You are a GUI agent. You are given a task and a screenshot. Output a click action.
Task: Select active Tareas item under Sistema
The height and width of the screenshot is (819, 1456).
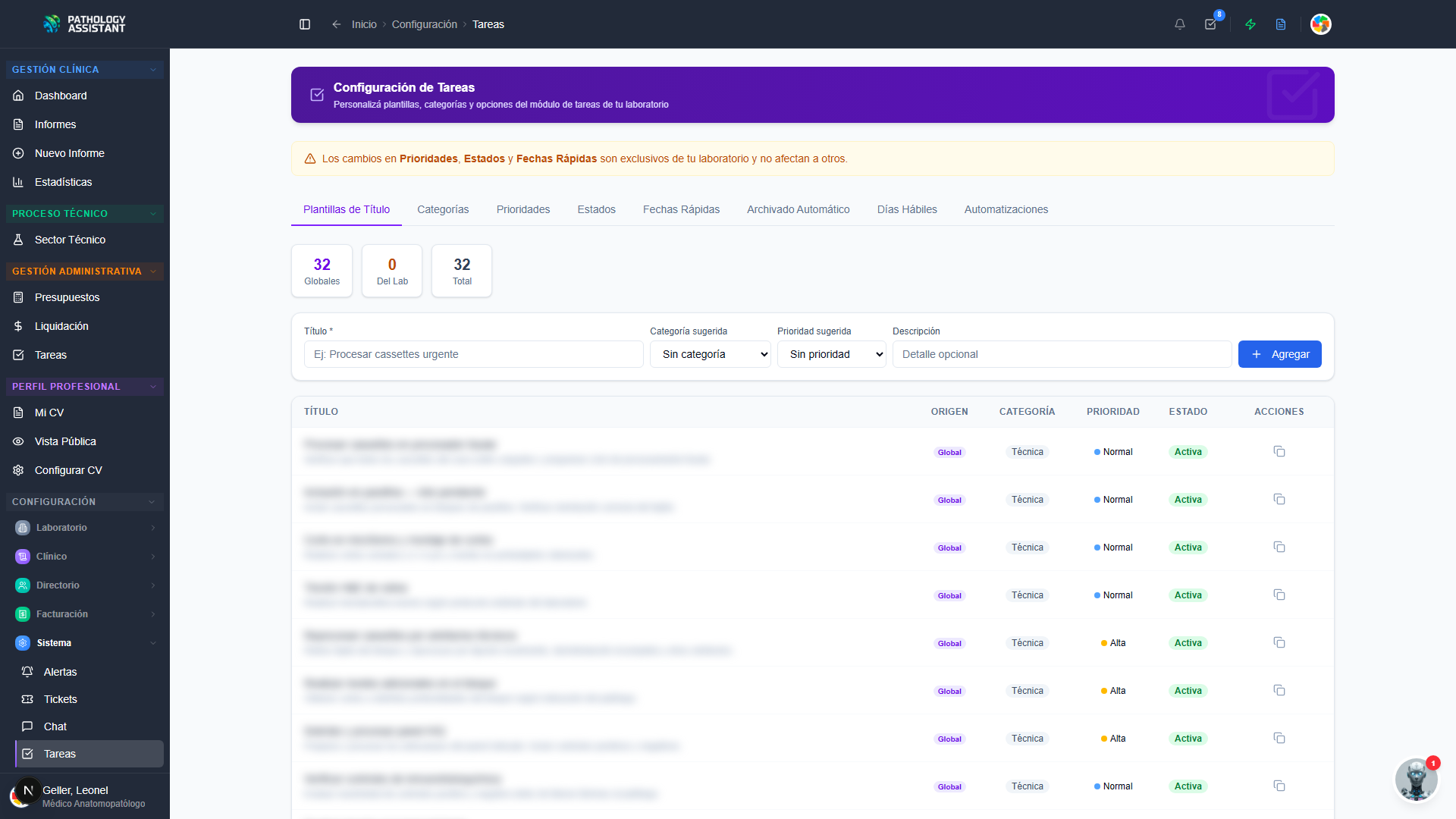(x=89, y=754)
